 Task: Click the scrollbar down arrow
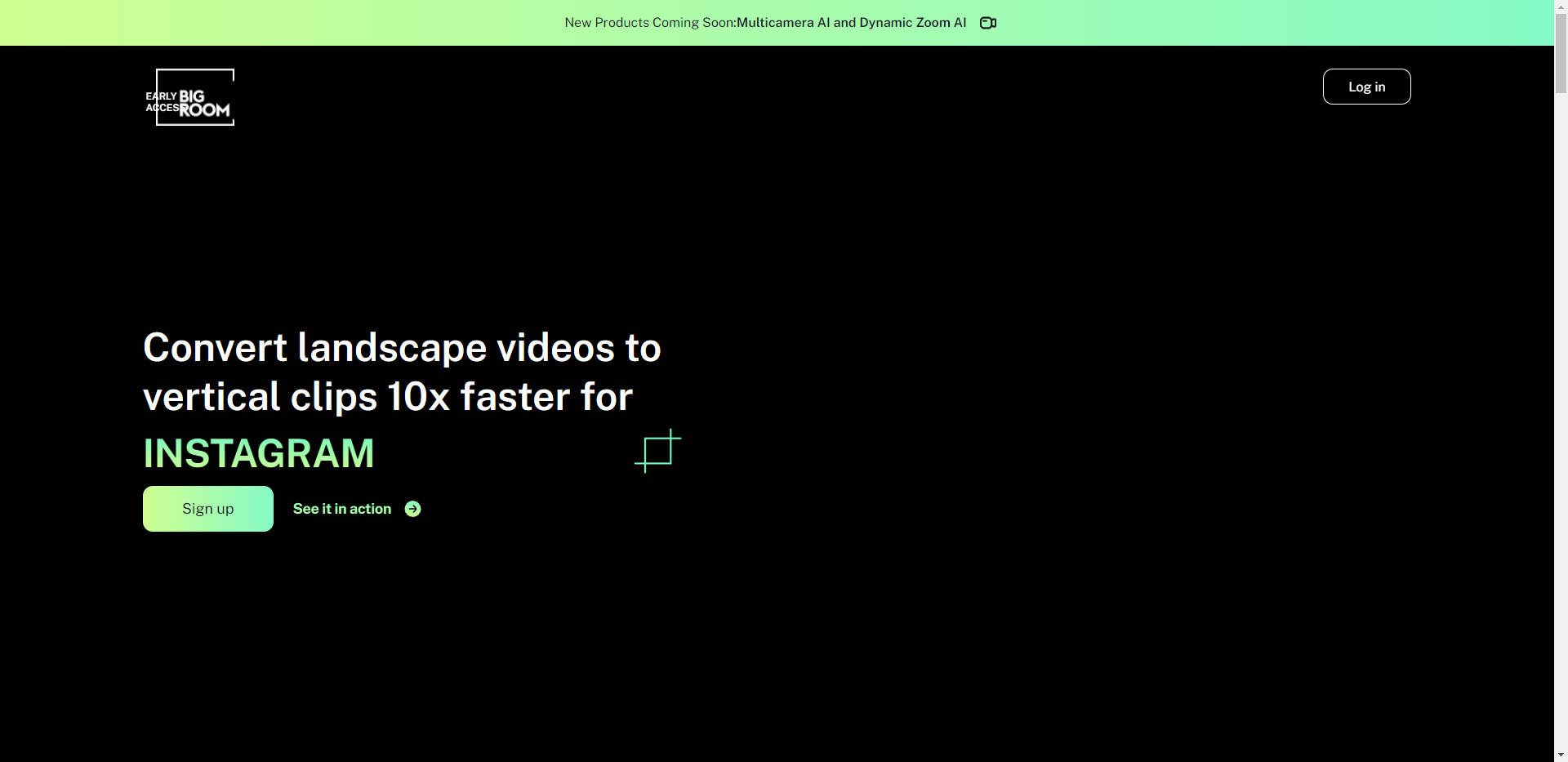click(1561, 755)
